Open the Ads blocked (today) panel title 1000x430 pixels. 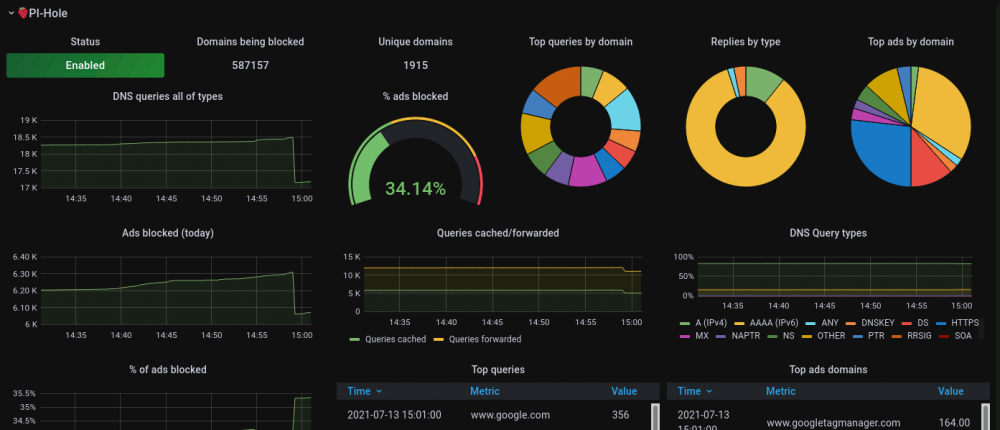click(x=168, y=233)
